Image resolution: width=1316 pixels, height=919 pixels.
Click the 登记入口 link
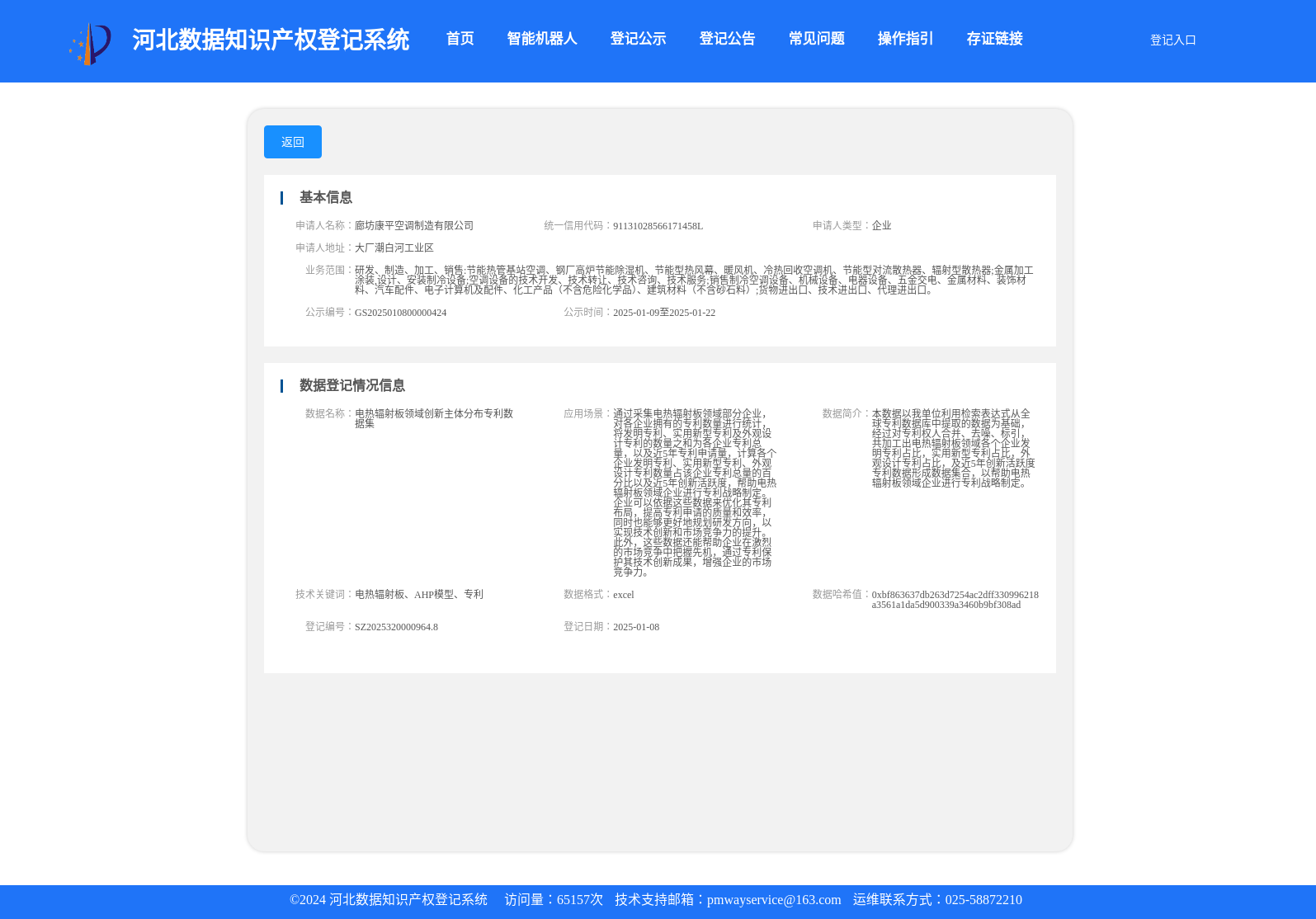pyautogui.click(x=1172, y=40)
